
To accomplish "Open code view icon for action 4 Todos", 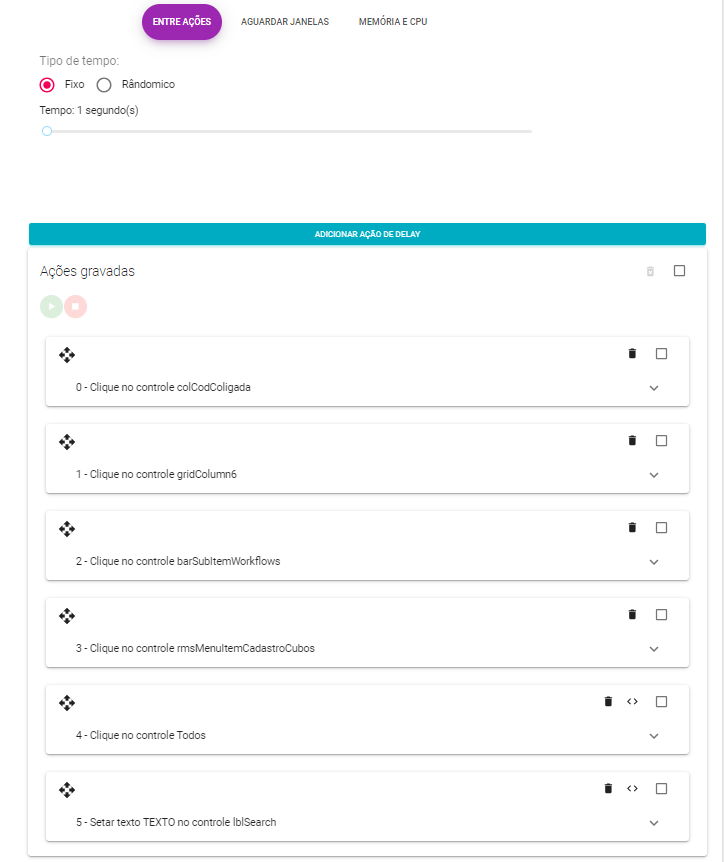I will (632, 702).
